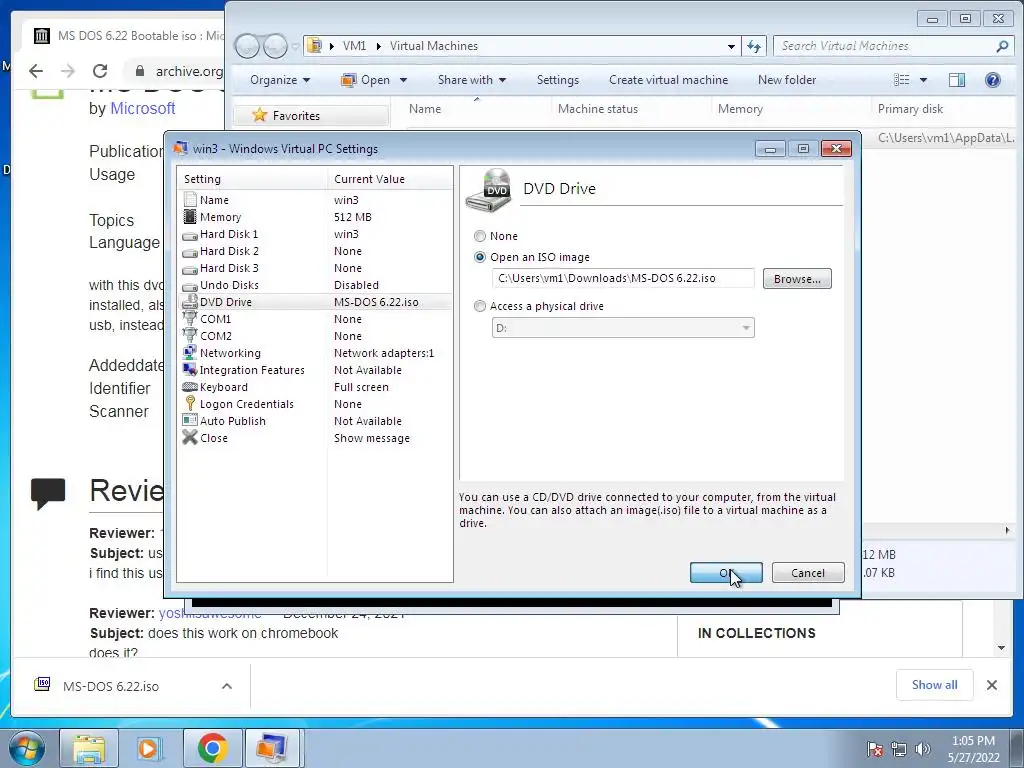Image resolution: width=1024 pixels, height=768 pixels.
Task: Open File Explorer from taskbar
Action: (89, 748)
